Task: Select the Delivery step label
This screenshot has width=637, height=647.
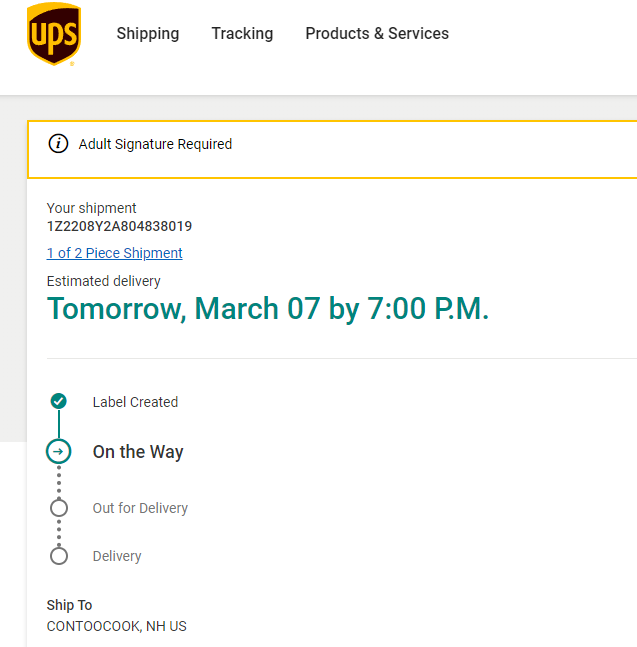Action: coord(117,556)
